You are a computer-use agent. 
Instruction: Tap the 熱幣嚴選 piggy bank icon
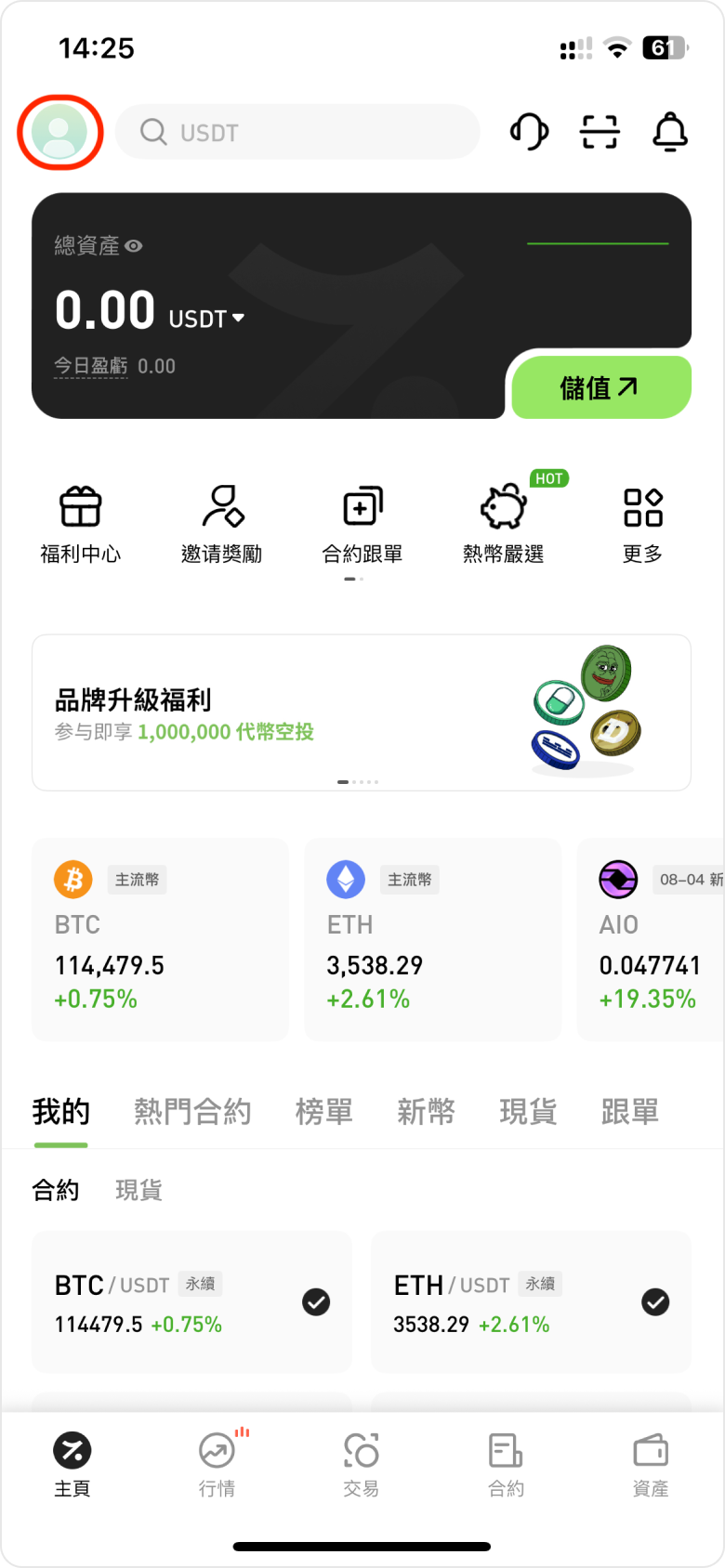504,507
